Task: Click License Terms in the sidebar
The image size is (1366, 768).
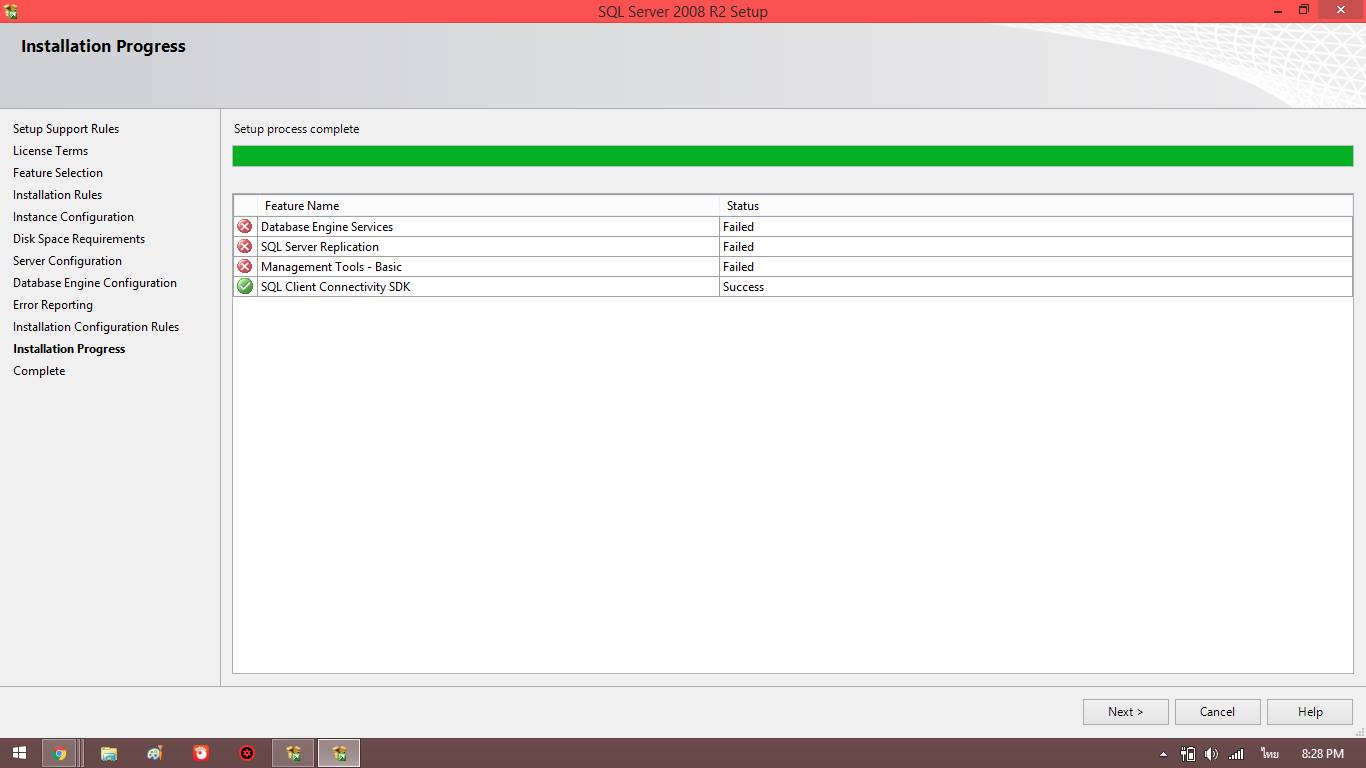Action: [x=50, y=151]
